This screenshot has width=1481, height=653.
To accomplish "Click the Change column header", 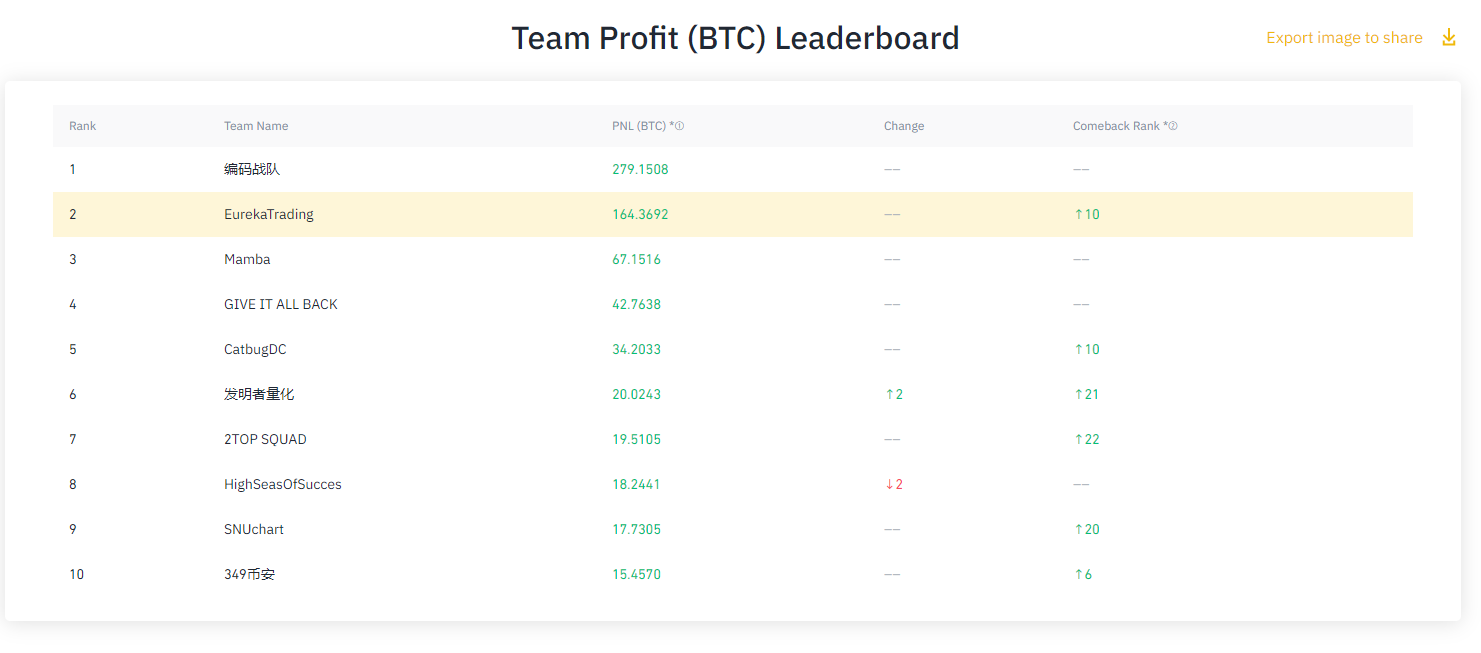I will [x=904, y=125].
